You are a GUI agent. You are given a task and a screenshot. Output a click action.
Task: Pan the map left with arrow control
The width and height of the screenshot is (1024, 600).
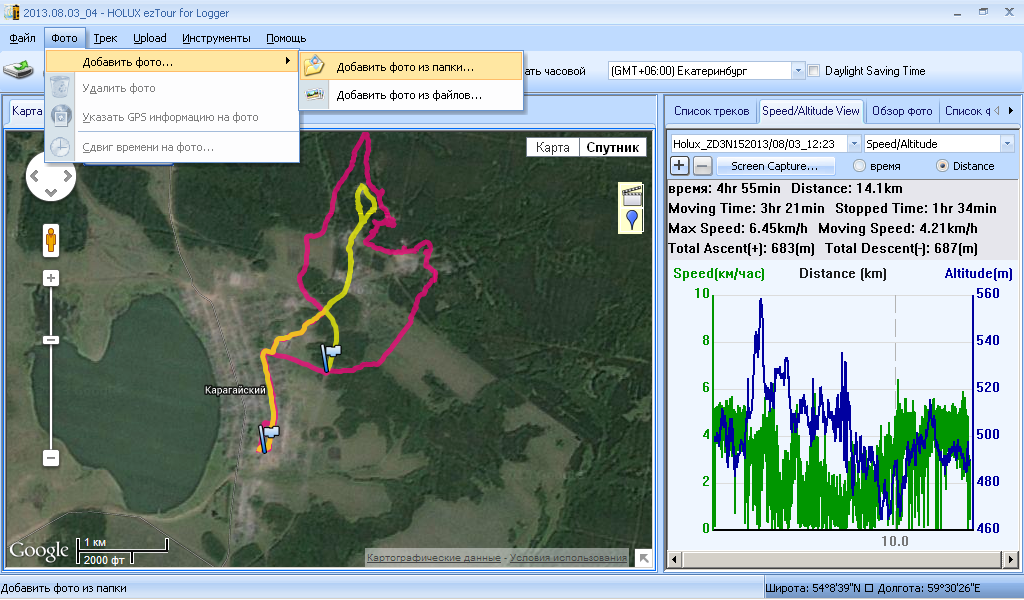(35, 176)
